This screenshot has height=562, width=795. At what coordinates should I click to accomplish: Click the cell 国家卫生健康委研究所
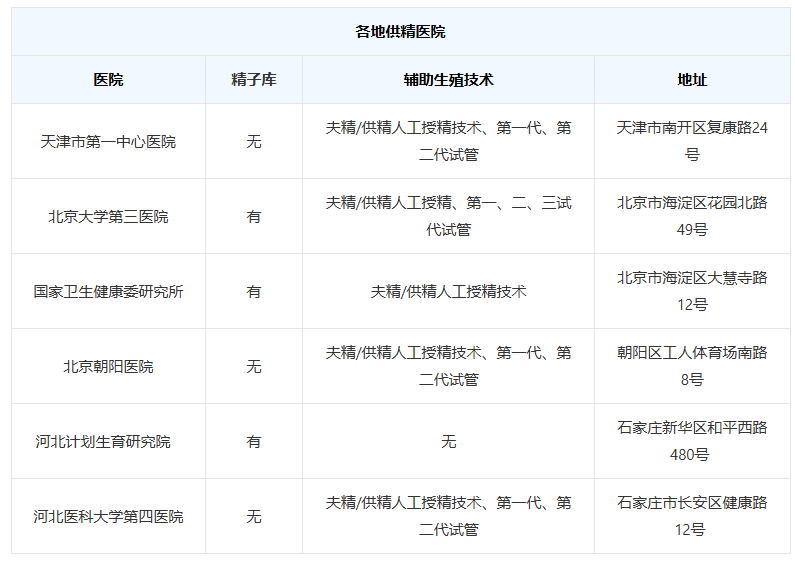coord(108,292)
